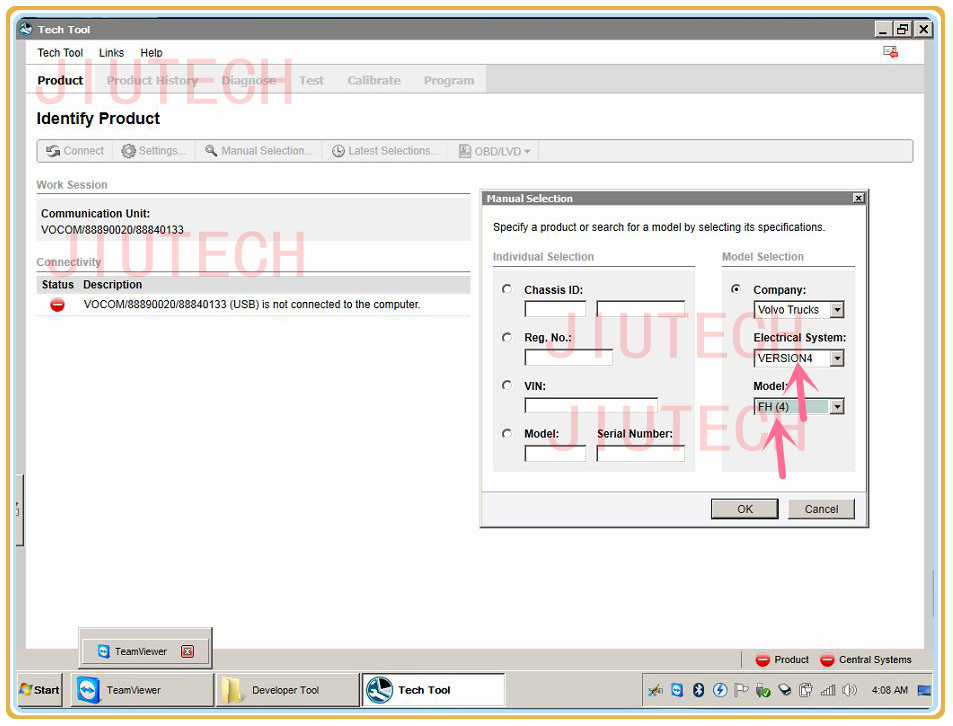953x726 pixels.
Task: Open Developer Tool folder from taskbar
Action: 287,691
